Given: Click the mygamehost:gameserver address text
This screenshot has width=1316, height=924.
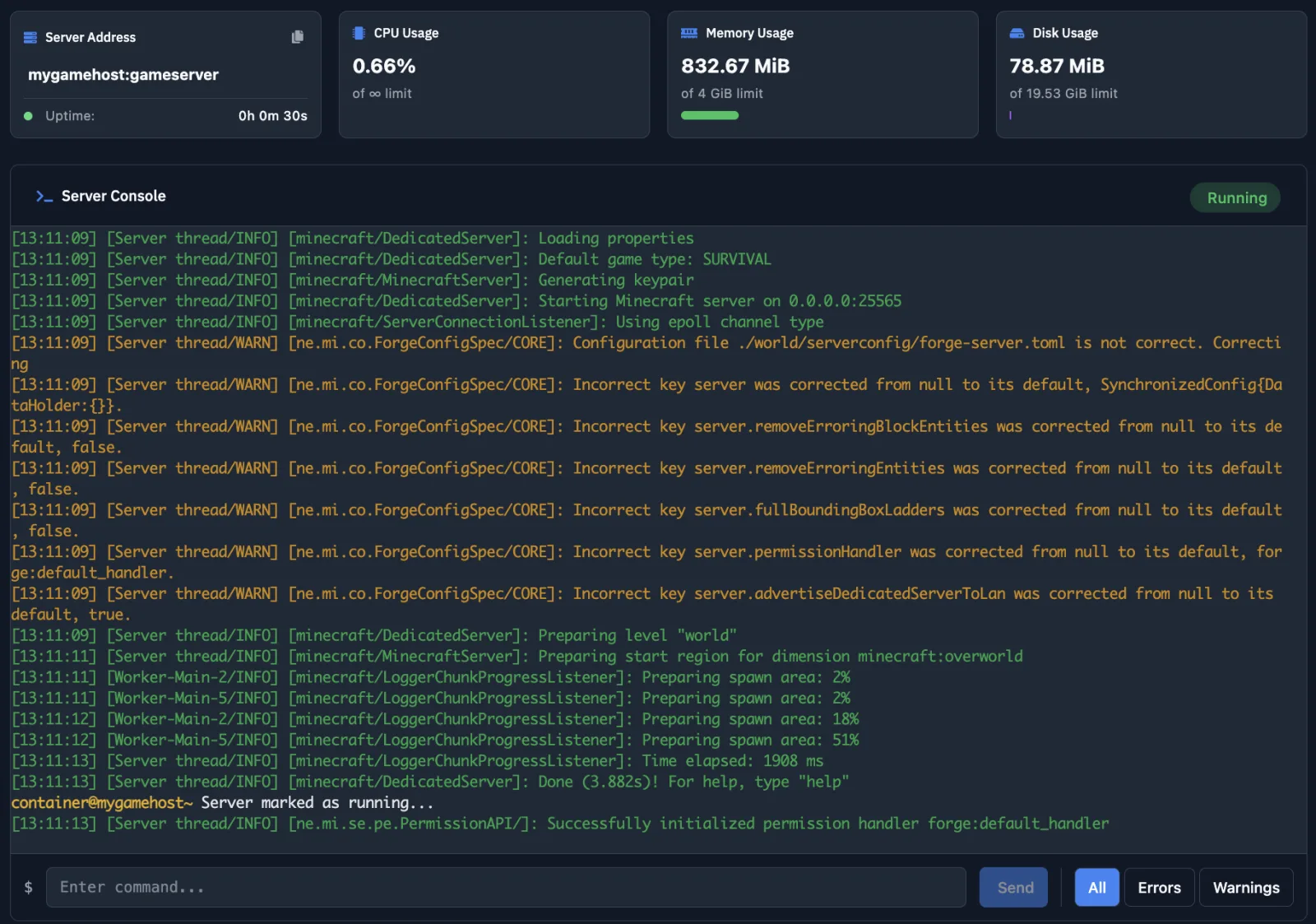Looking at the screenshot, I should pyautogui.click(x=123, y=75).
